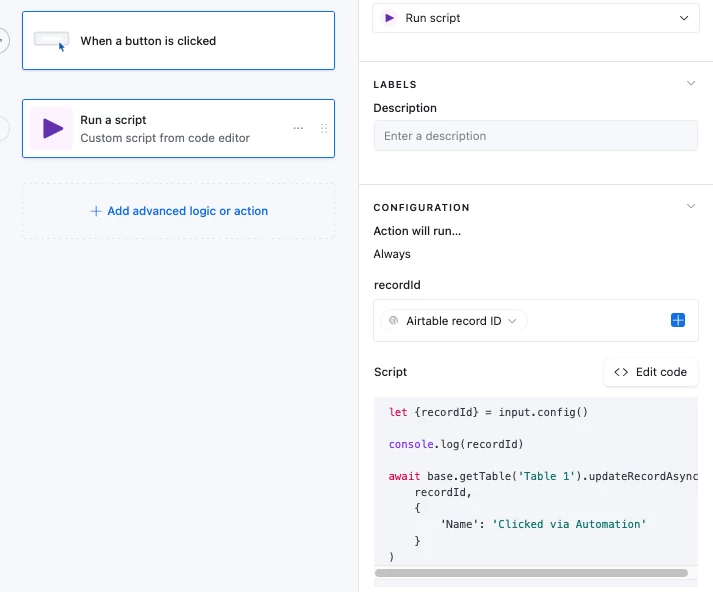Select the When a button is clicked trigger
This screenshot has height=592, width=713.
pyautogui.click(x=178, y=41)
